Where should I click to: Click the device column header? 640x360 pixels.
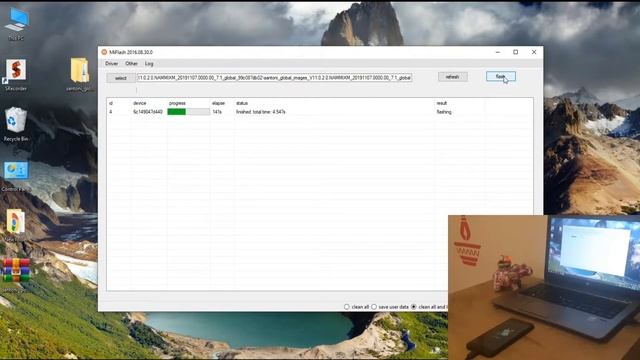[x=140, y=103]
